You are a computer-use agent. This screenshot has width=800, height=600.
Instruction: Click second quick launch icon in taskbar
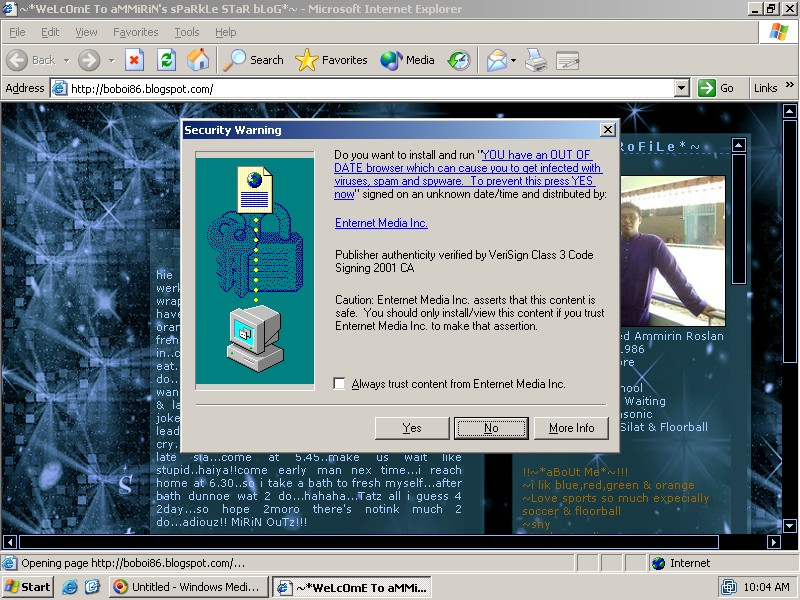(x=92, y=587)
